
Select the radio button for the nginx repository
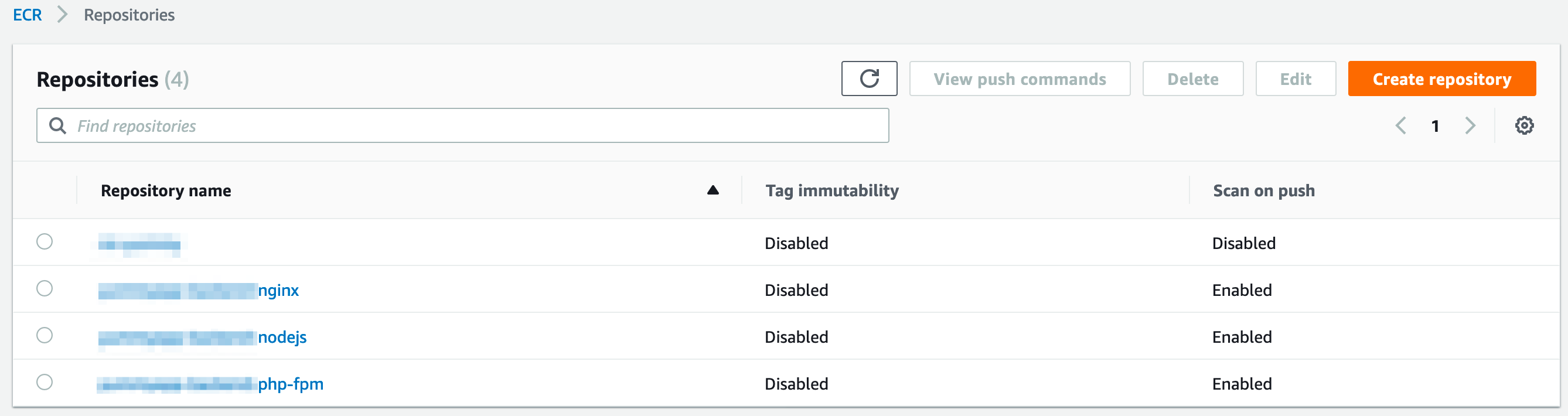(45, 289)
